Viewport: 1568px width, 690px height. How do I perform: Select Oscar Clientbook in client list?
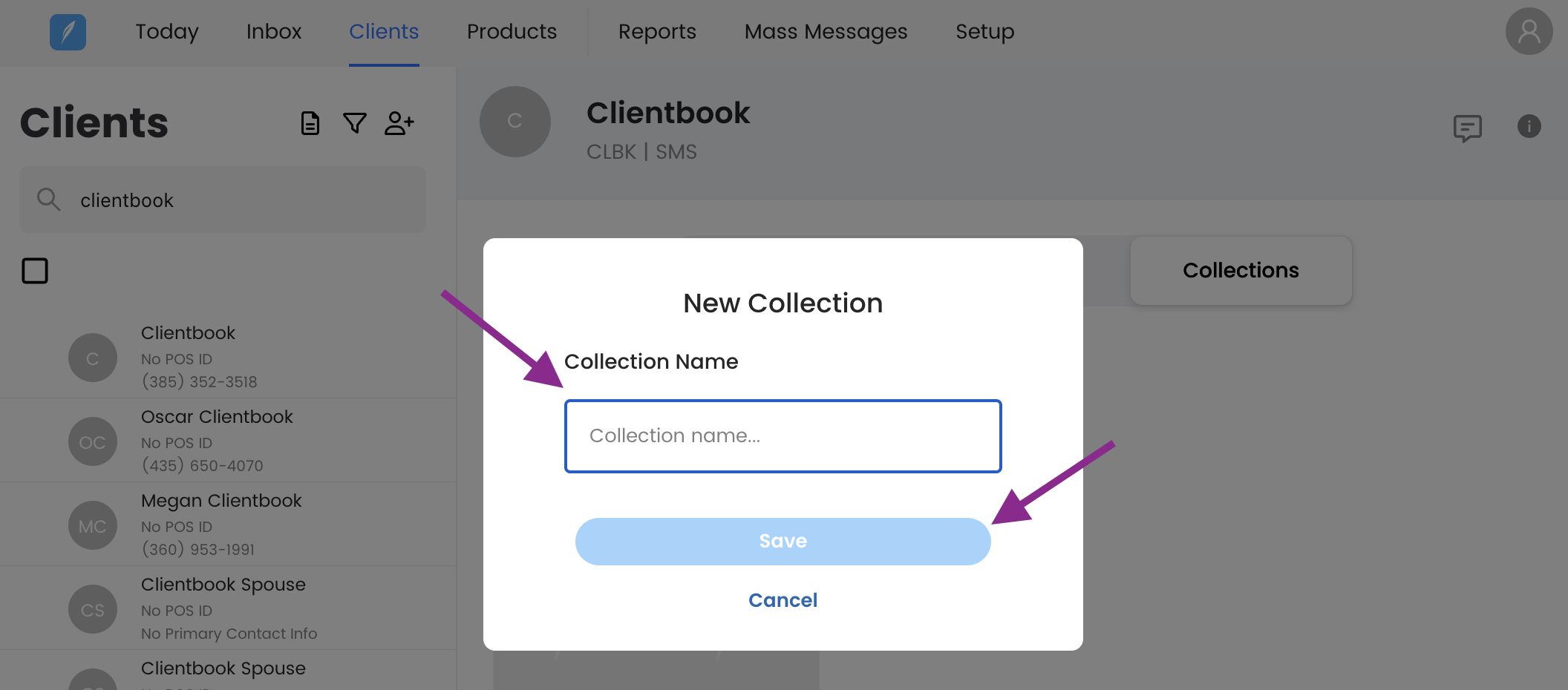(x=228, y=441)
